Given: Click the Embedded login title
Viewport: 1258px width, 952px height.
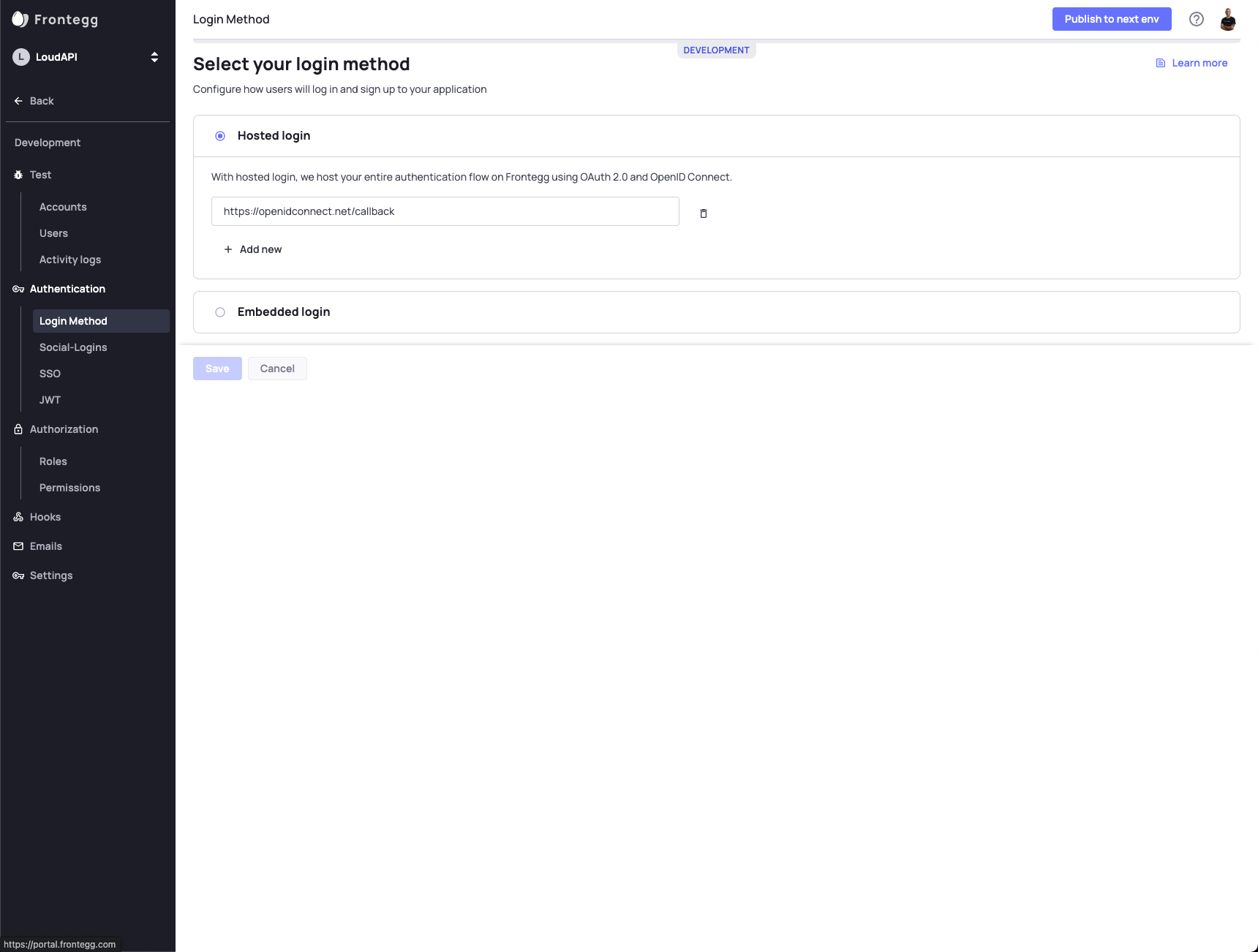Looking at the screenshot, I should click(x=284, y=312).
